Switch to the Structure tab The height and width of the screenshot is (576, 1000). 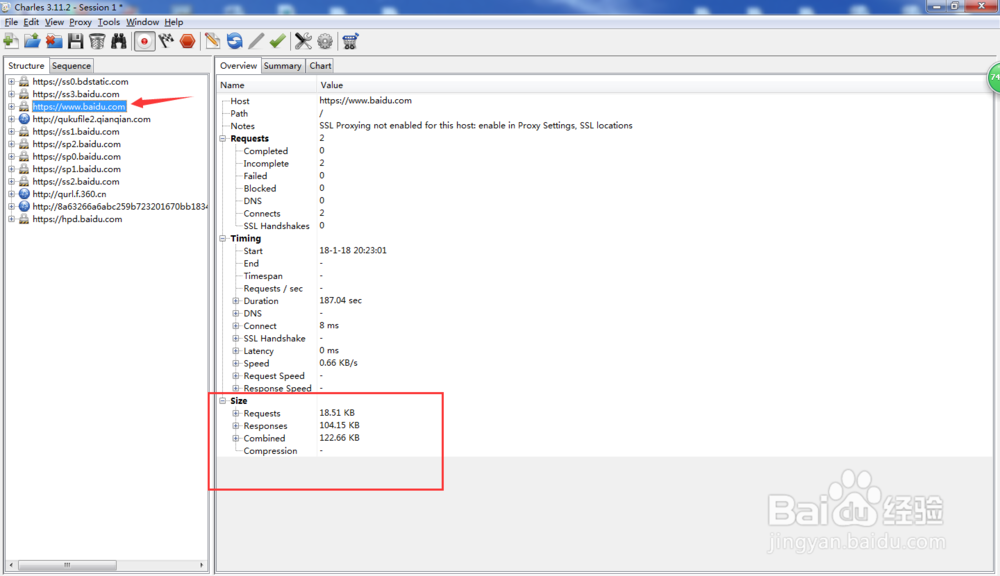coord(26,66)
